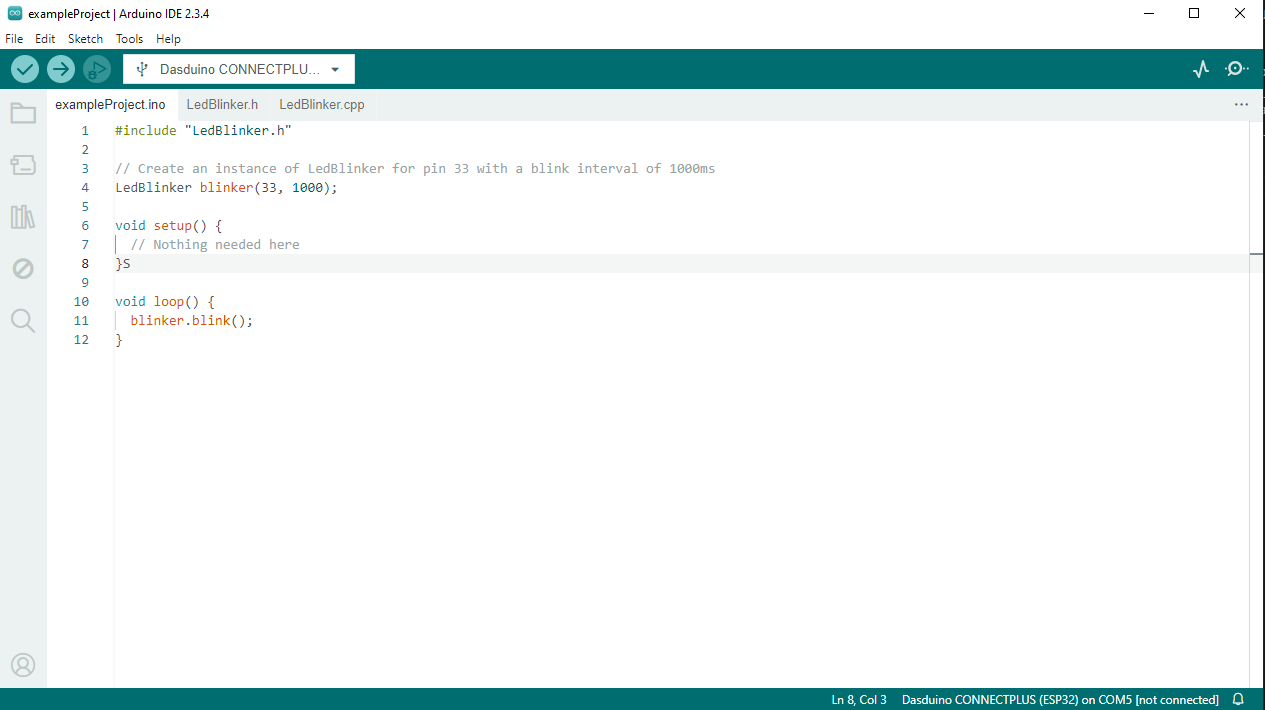This screenshot has height=710, width=1265.
Task: Open the Search magnifier sidebar icon
Action: coord(23,321)
